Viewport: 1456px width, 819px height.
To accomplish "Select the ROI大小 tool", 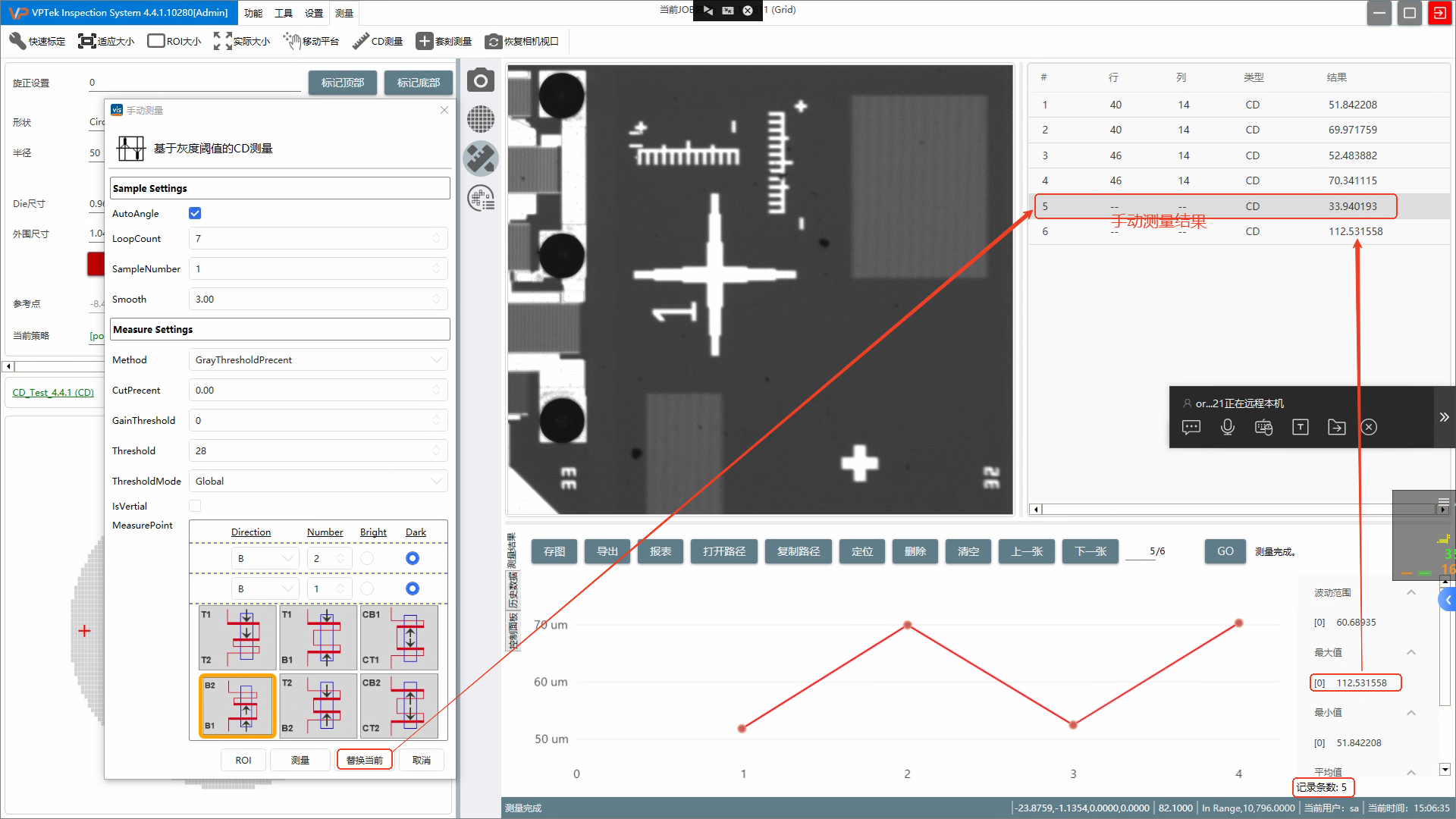I will [x=174, y=41].
